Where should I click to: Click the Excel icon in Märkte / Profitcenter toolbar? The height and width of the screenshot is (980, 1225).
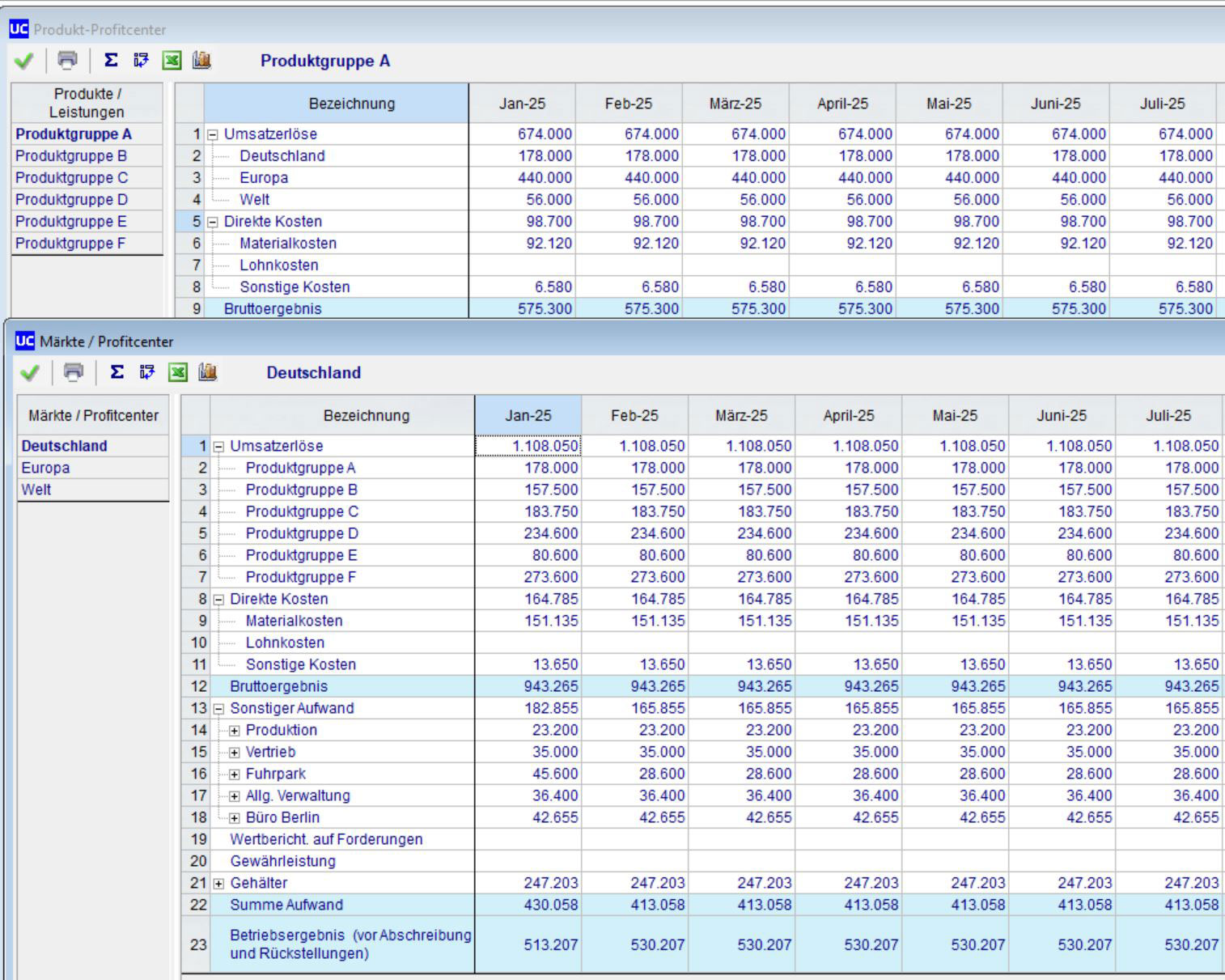(x=177, y=372)
